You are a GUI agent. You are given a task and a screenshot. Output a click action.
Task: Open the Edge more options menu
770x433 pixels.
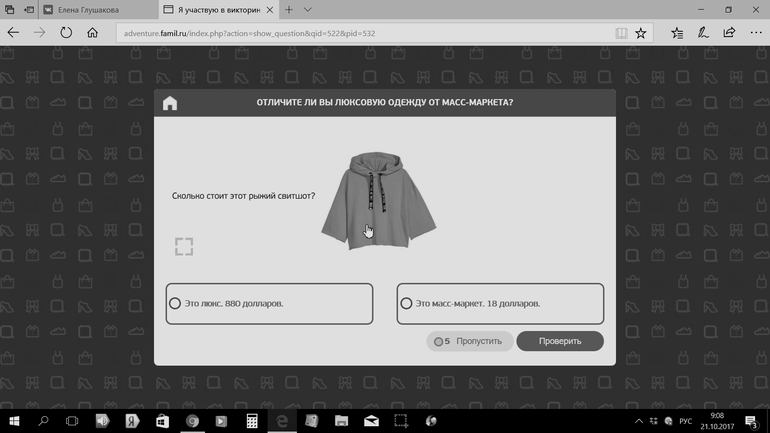(755, 33)
